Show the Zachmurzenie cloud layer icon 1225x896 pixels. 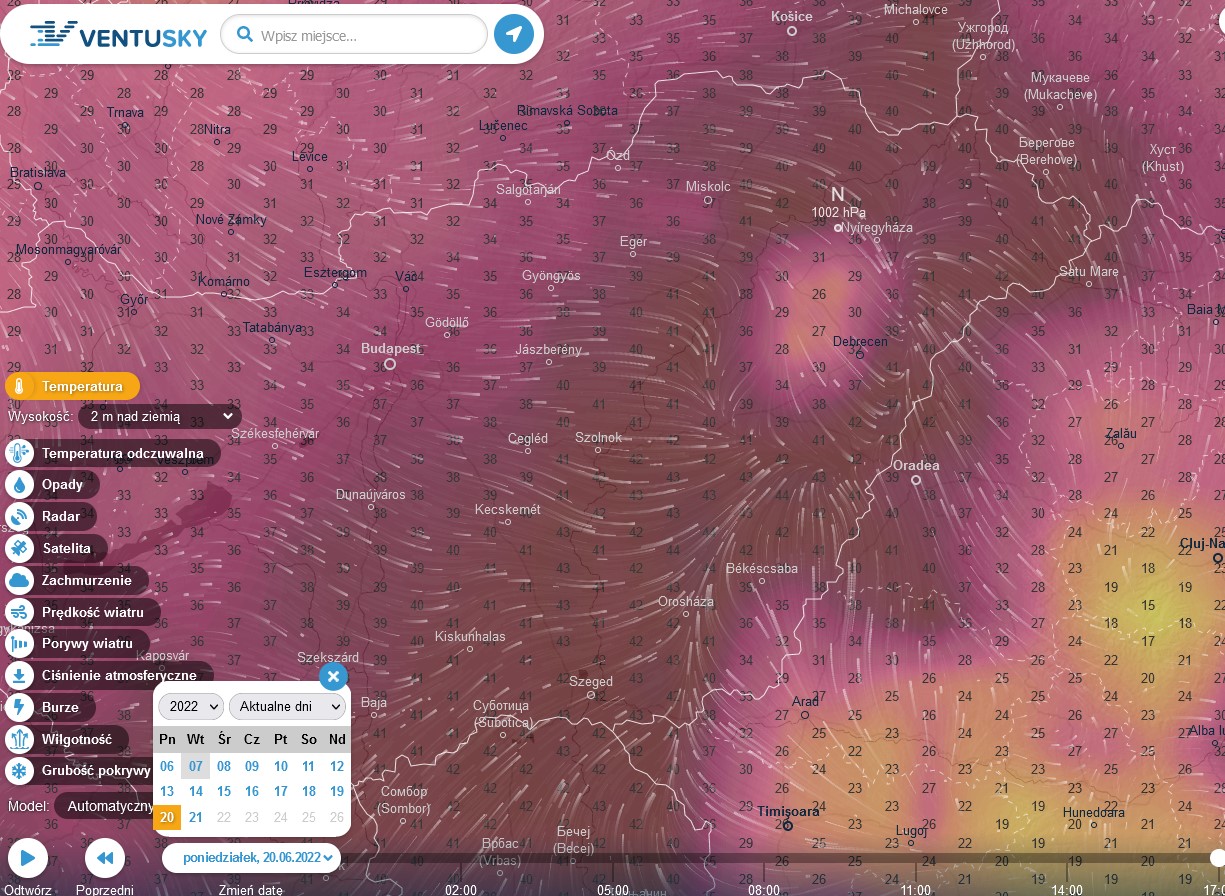[19, 581]
